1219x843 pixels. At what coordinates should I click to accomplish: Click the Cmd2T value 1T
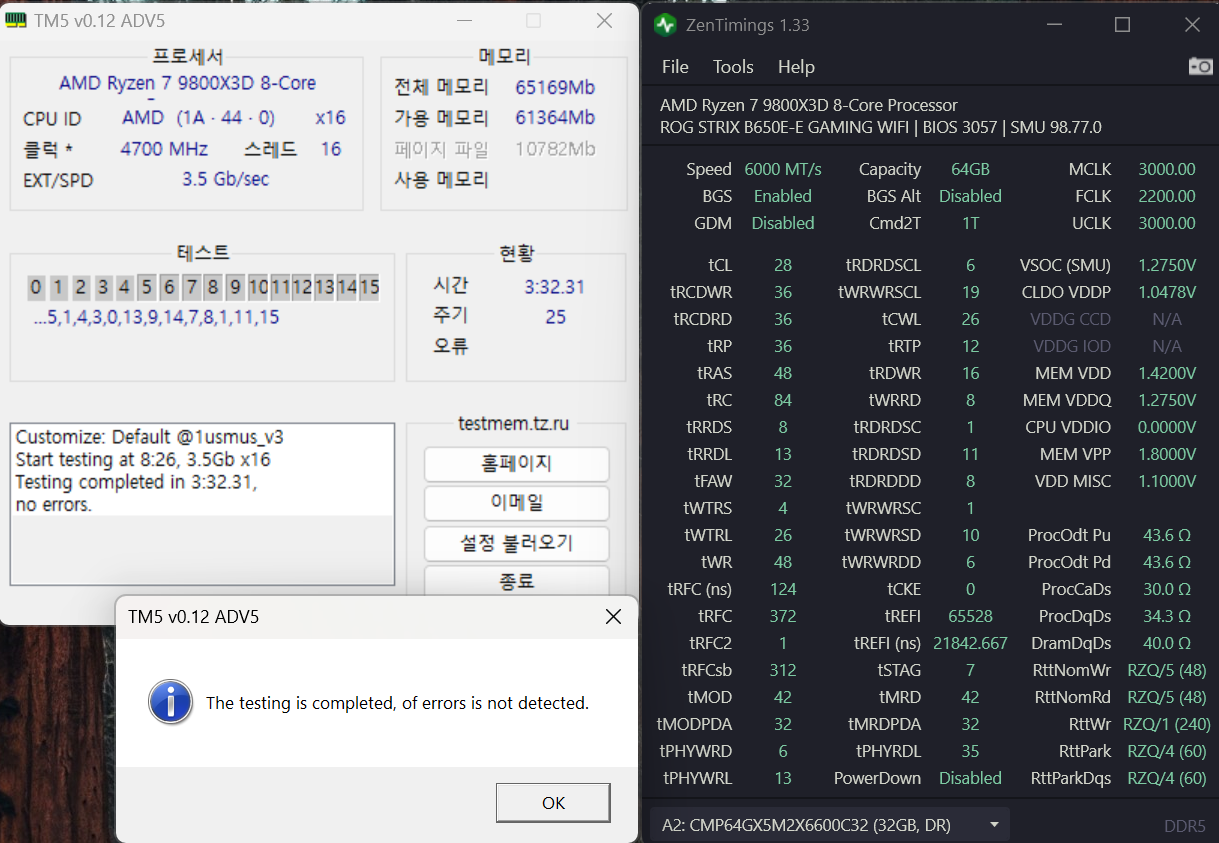pyautogui.click(x=971, y=223)
